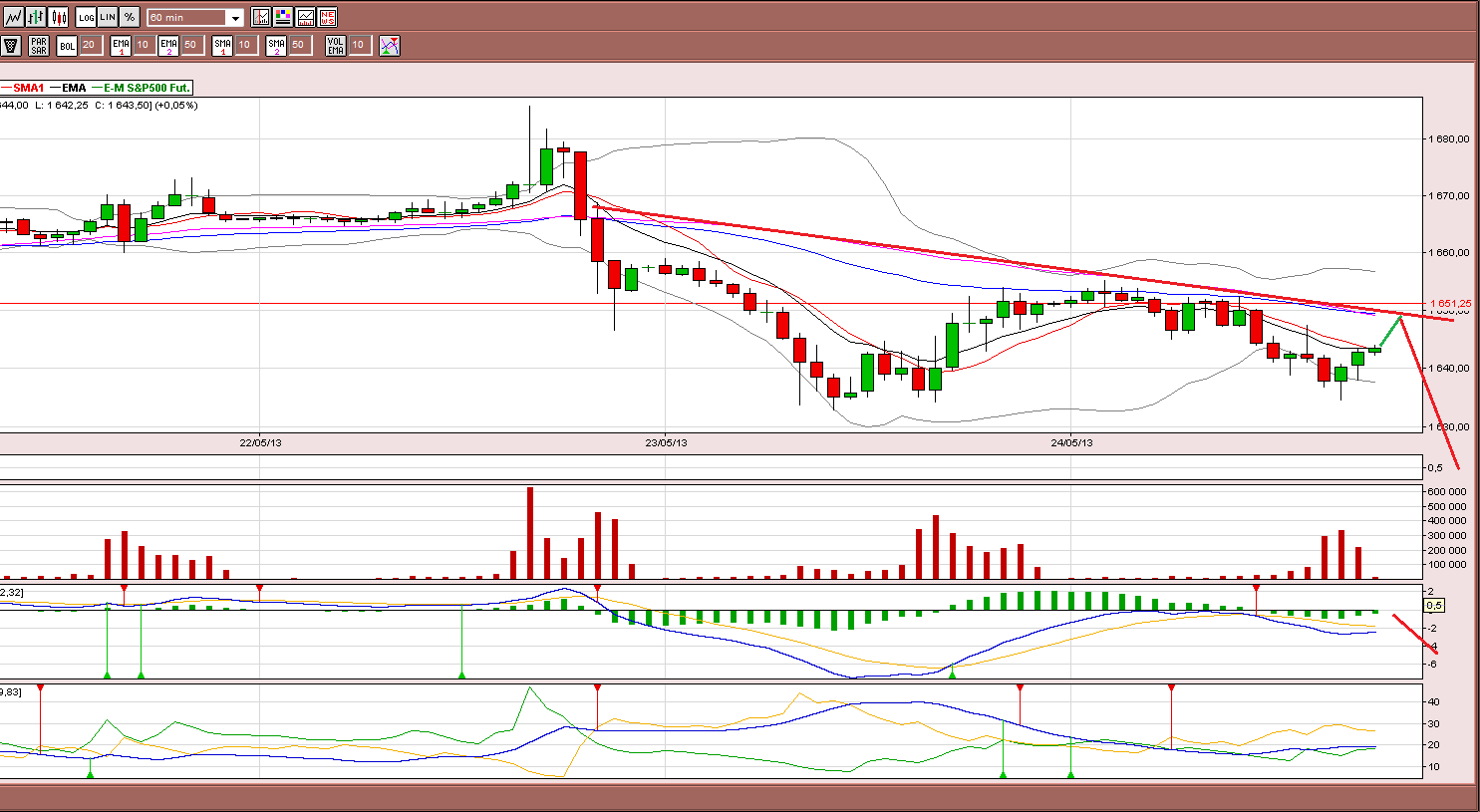This screenshot has width=1480, height=812.
Task: Enable logarithmic LOG scale
Action: coord(86,17)
